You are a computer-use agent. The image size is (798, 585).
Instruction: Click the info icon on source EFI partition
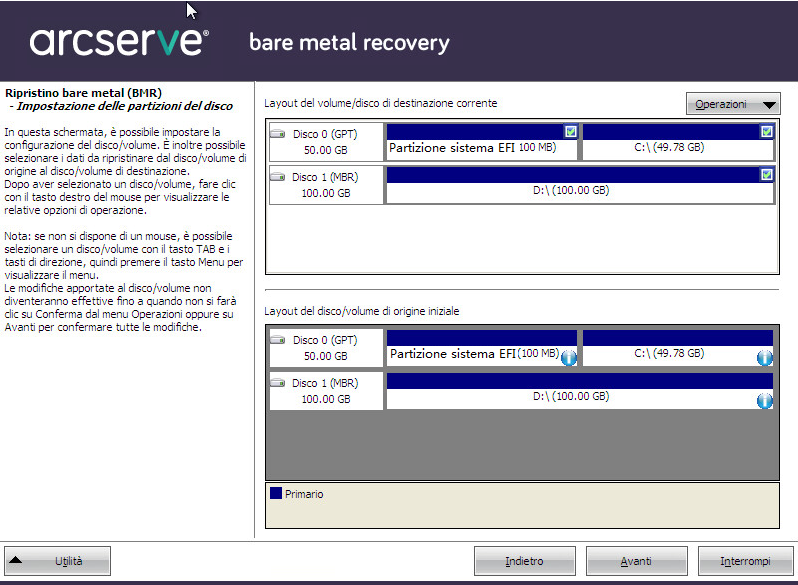tap(569, 358)
